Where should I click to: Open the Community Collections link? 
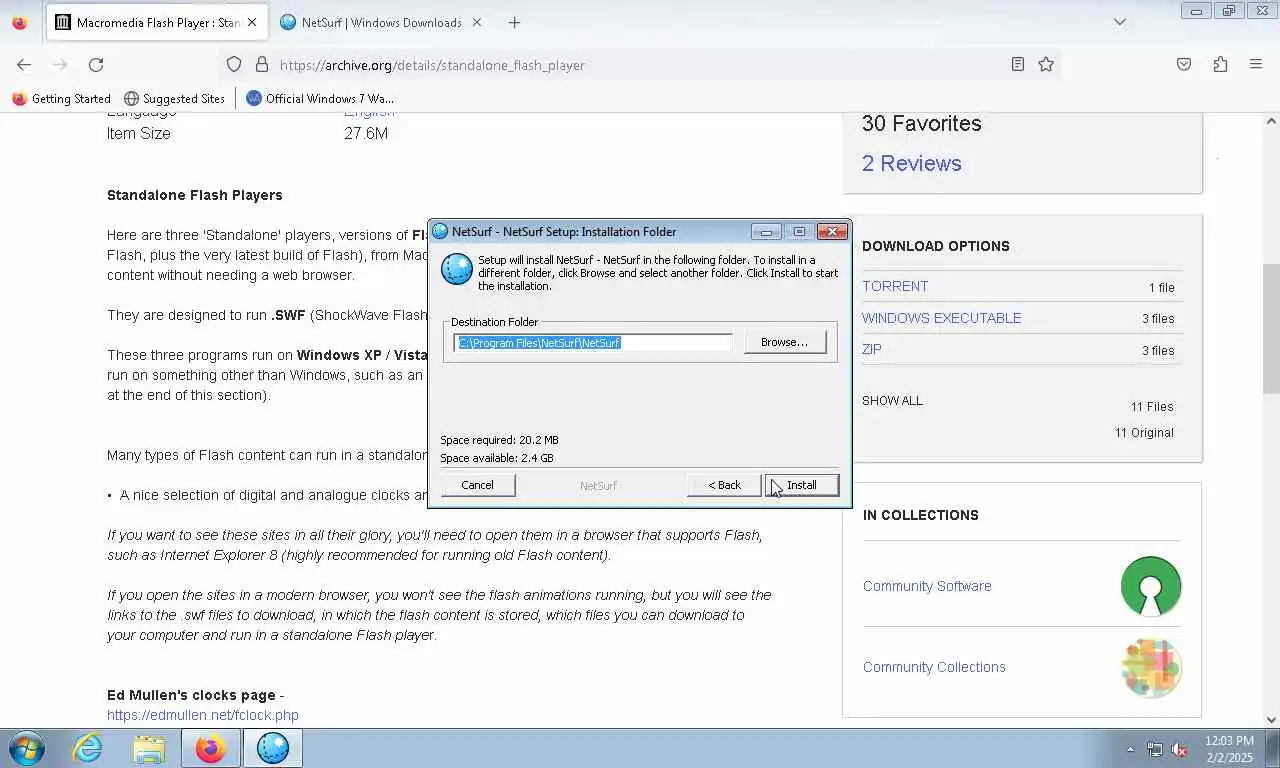(x=934, y=667)
